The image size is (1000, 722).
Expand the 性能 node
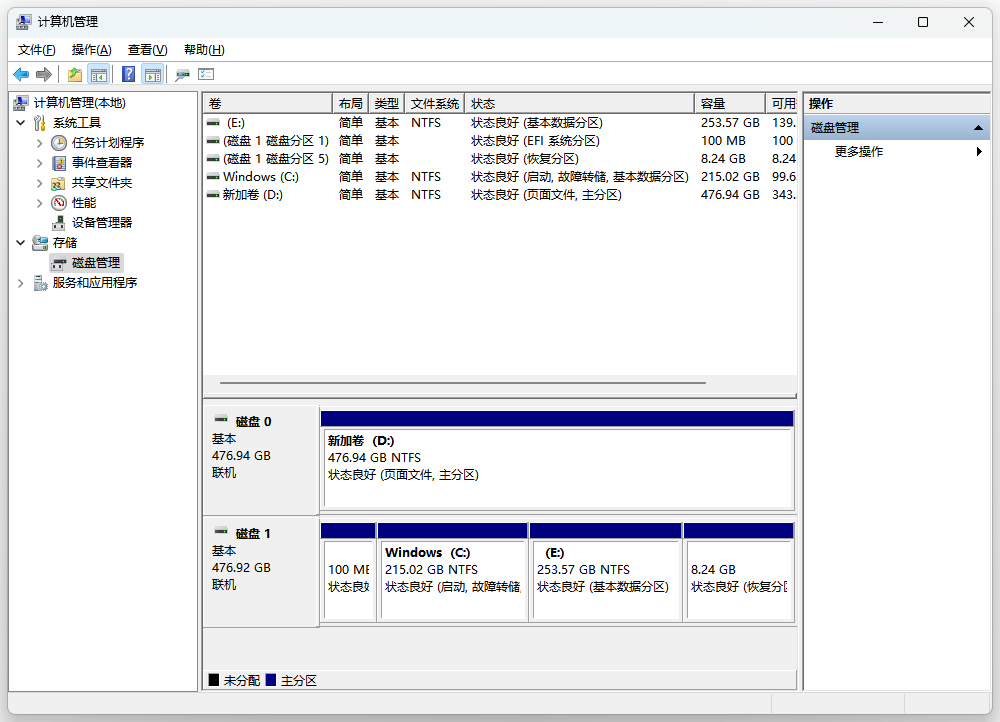click(x=40, y=203)
